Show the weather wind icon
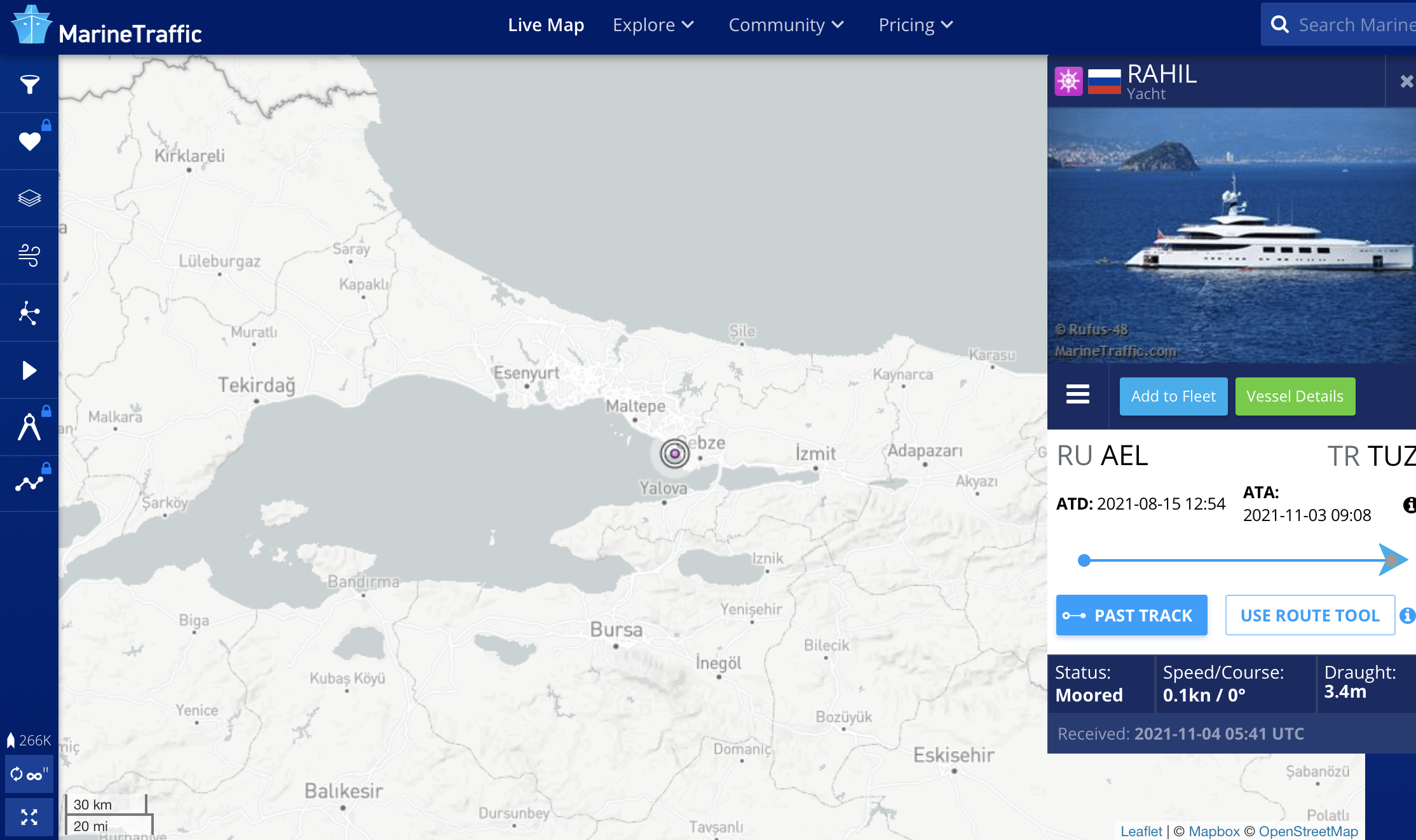The height and width of the screenshot is (840, 1416). (x=29, y=255)
